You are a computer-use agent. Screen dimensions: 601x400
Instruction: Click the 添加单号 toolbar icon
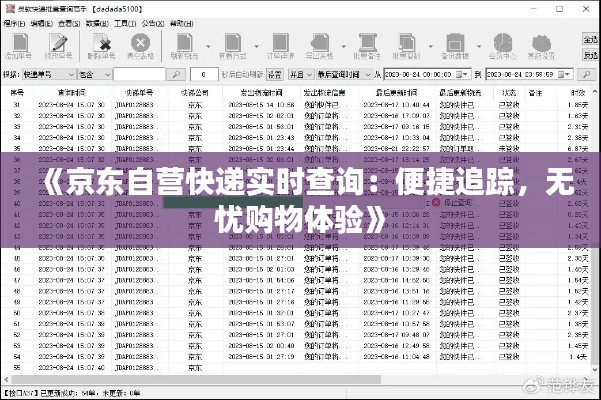tap(19, 46)
